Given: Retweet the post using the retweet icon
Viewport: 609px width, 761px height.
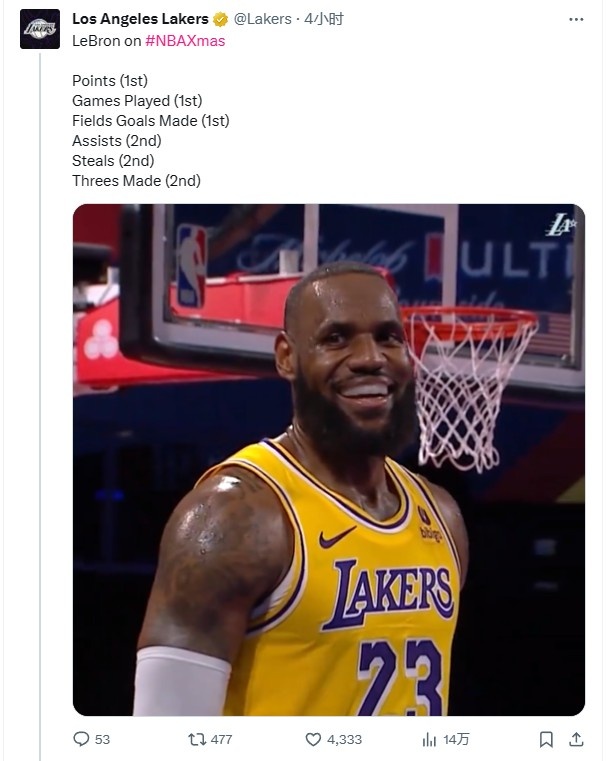Looking at the screenshot, I should pos(197,739).
